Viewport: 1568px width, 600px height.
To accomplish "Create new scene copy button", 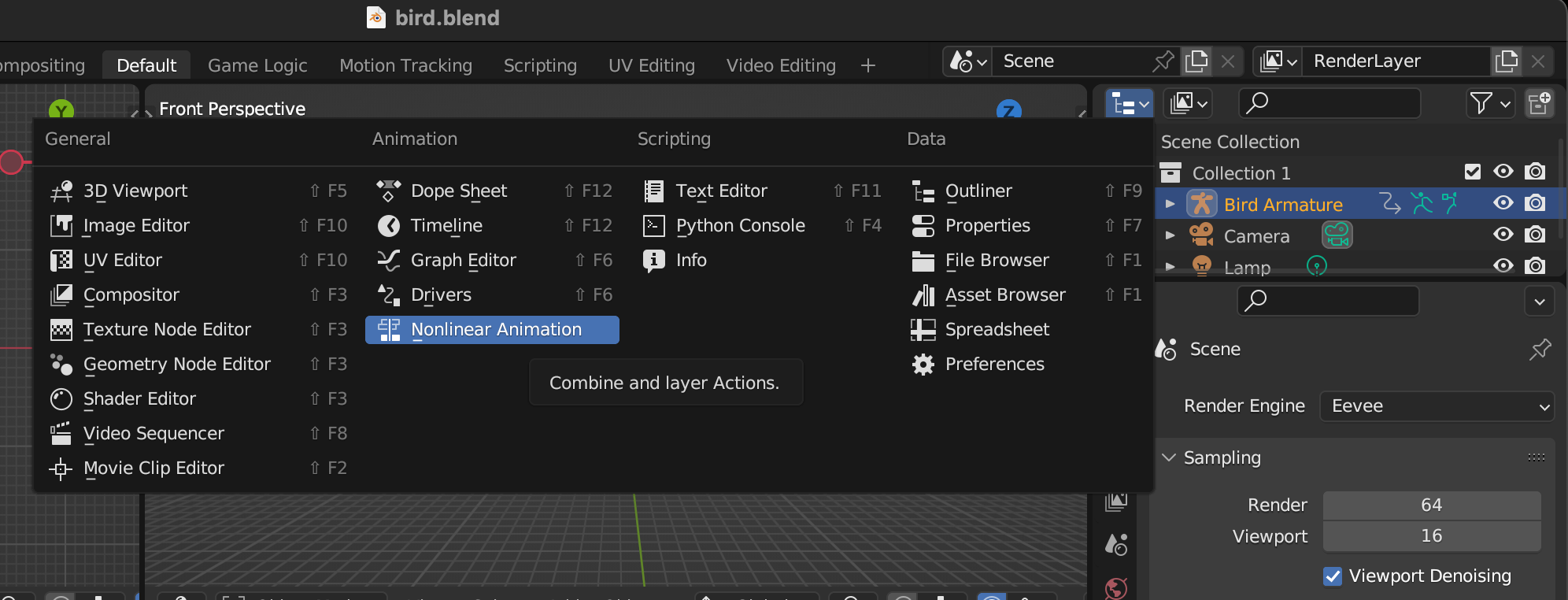I will (1196, 61).
